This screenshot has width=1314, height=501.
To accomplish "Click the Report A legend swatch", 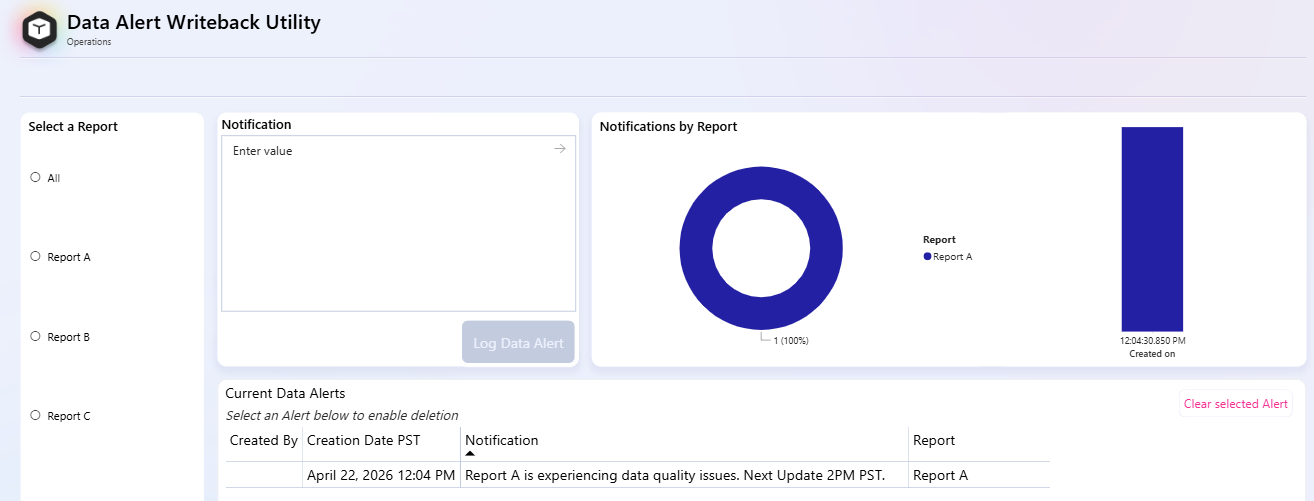I will point(927,257).
